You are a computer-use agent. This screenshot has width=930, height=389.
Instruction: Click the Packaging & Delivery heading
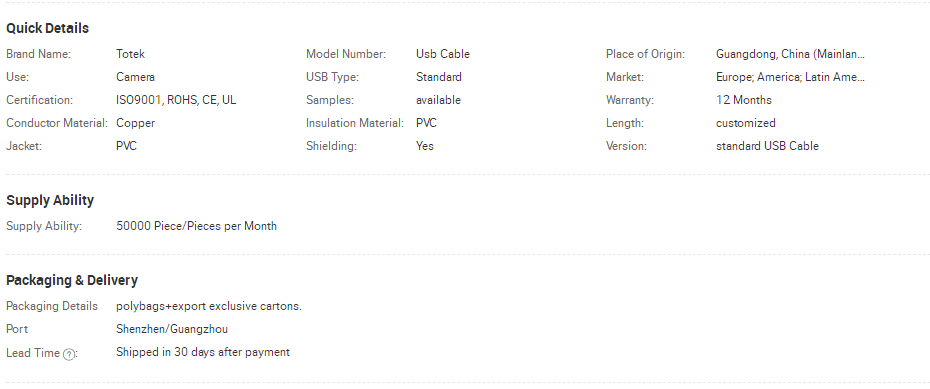tap(72, 280)
